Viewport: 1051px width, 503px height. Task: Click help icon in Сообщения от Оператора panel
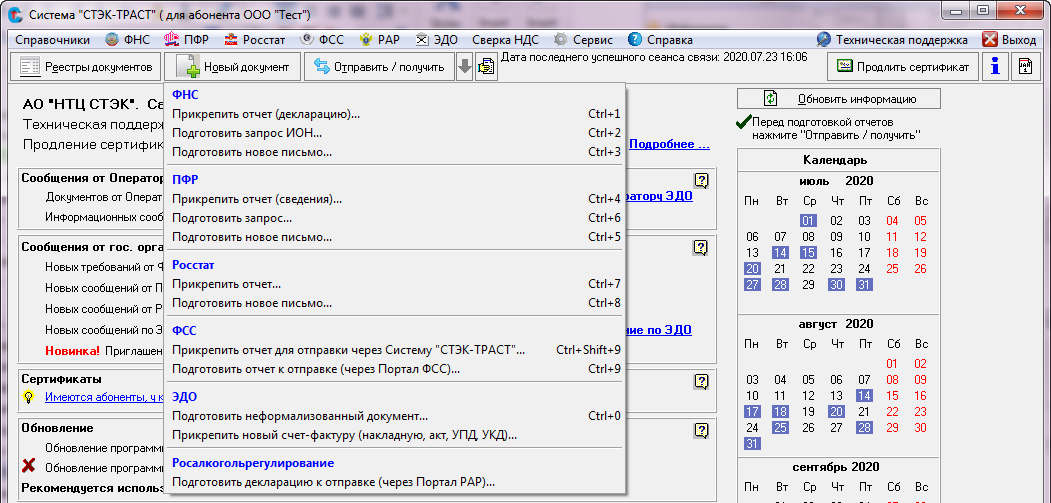pos(700,180)
